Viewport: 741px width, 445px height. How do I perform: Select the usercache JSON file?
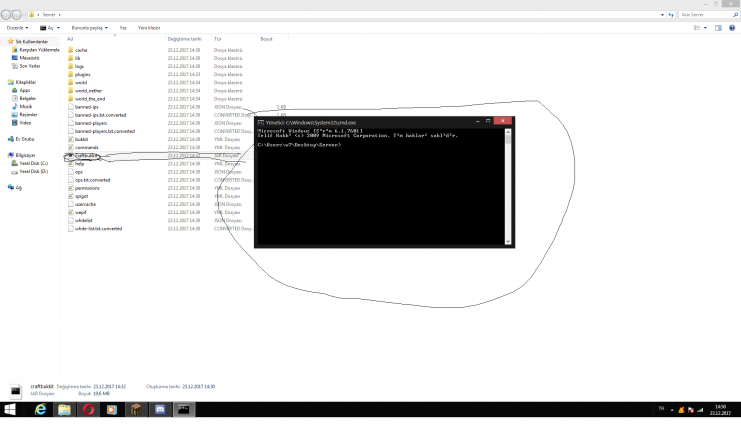[x=85, y=204]
